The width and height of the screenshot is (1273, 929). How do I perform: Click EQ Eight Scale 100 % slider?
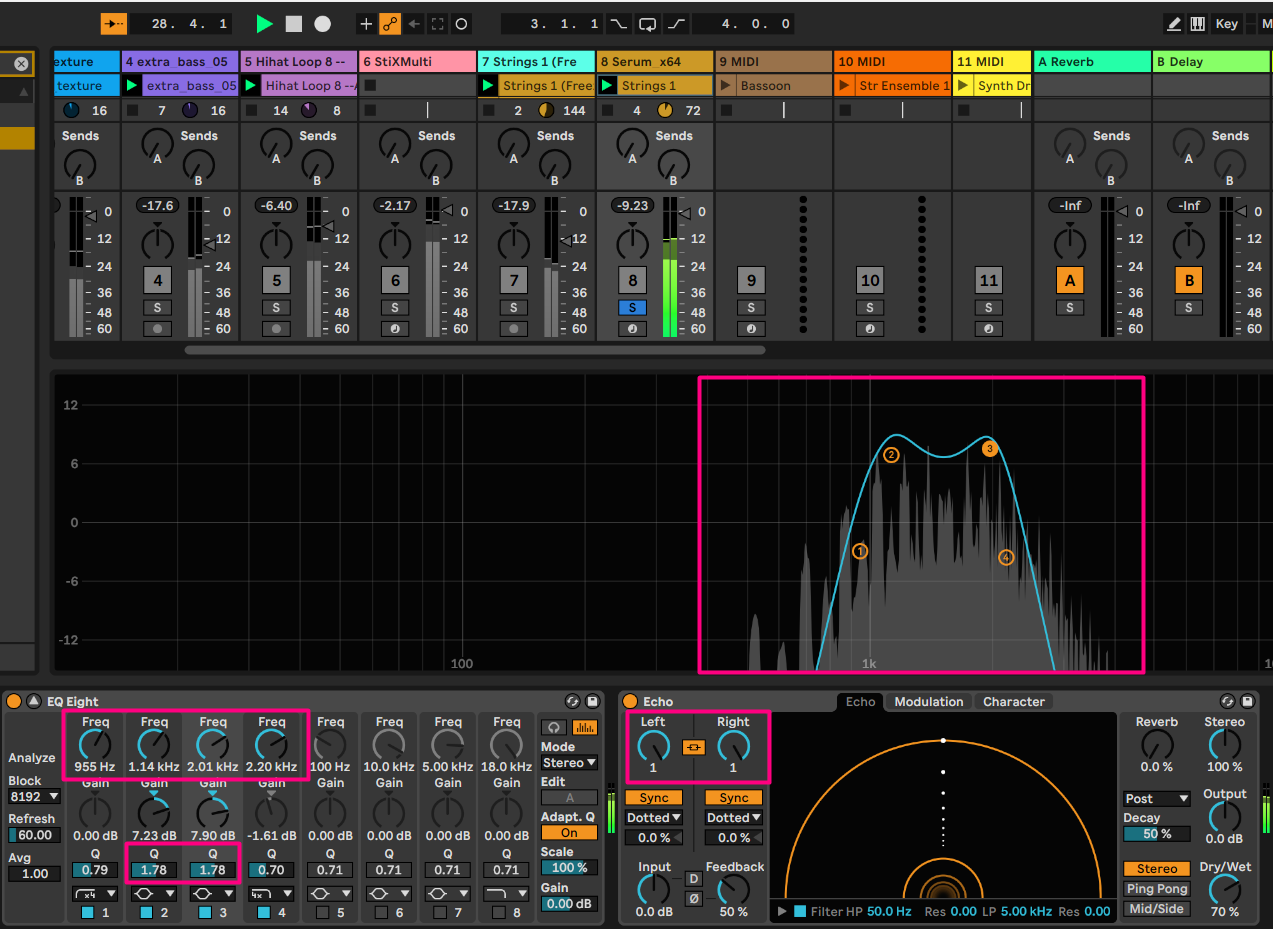(569, 868)
